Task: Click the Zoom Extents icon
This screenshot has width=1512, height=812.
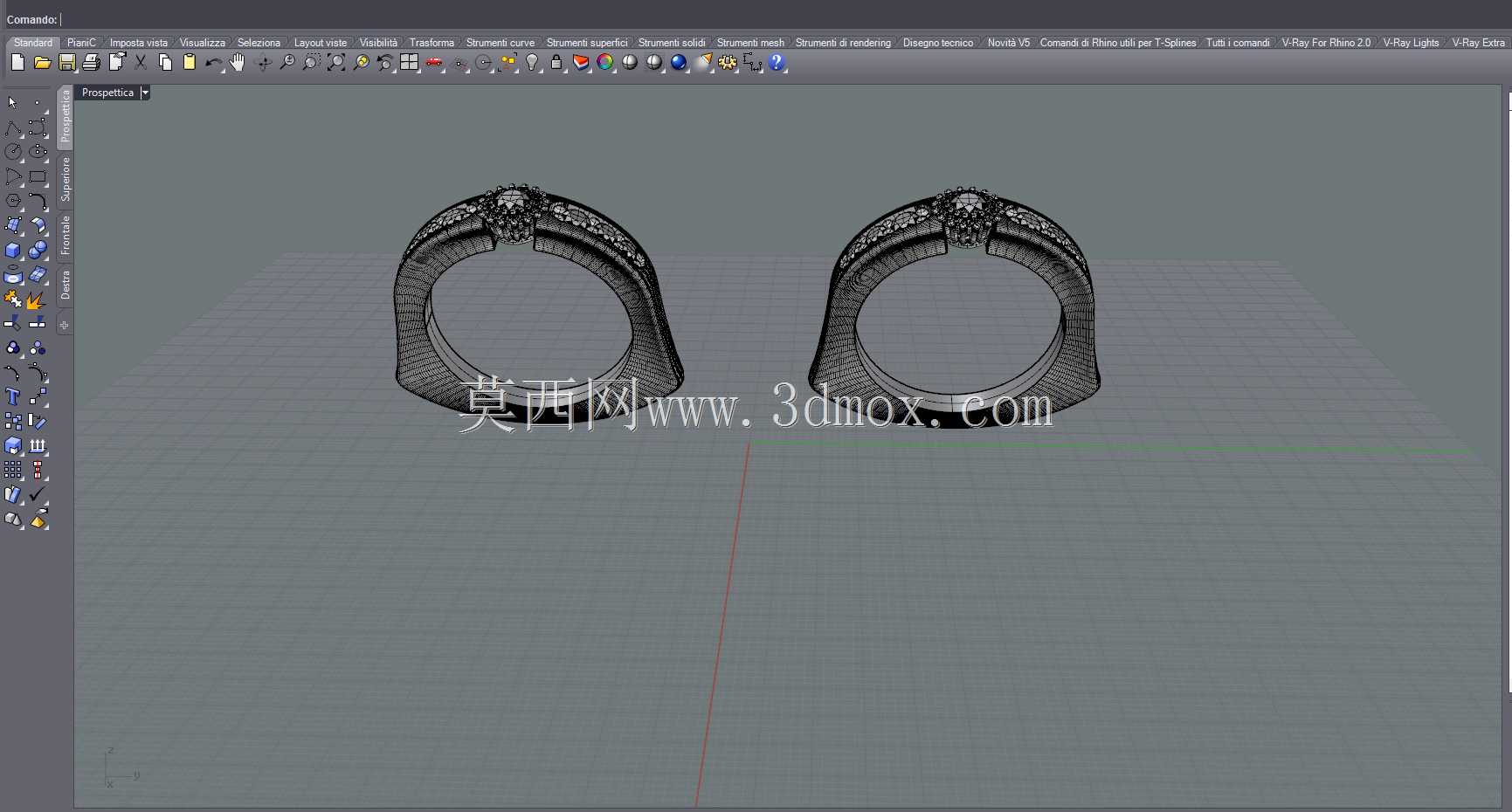Action: (335, 62)
